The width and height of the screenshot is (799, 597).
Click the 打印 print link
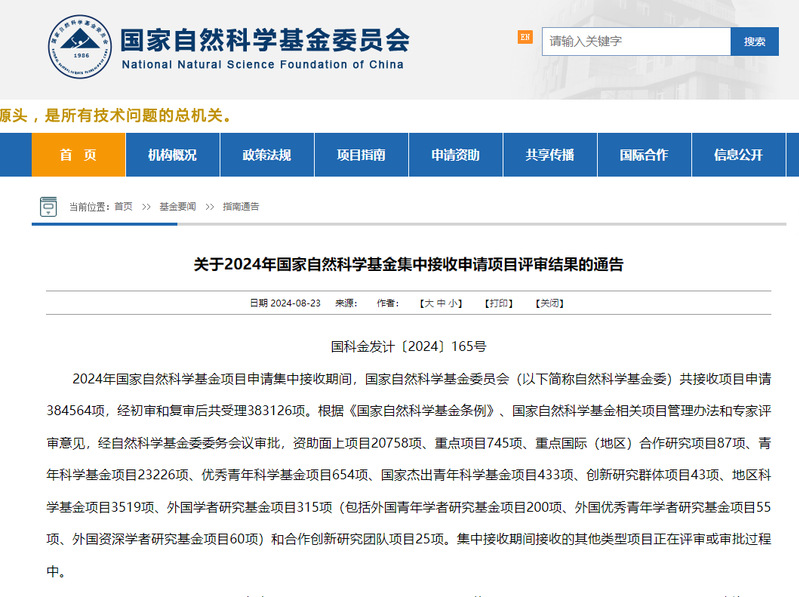tap(498, 303)
